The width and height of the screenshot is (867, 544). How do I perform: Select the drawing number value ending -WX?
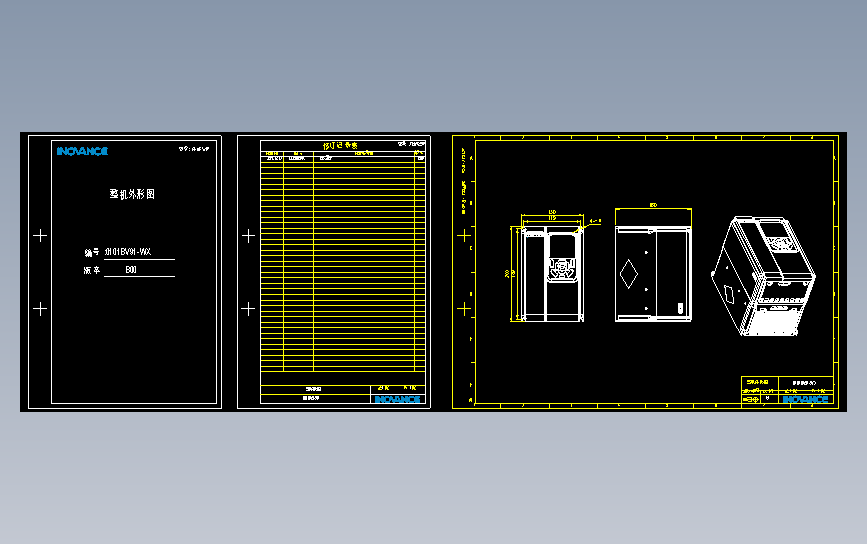click(x=128, y=252)
